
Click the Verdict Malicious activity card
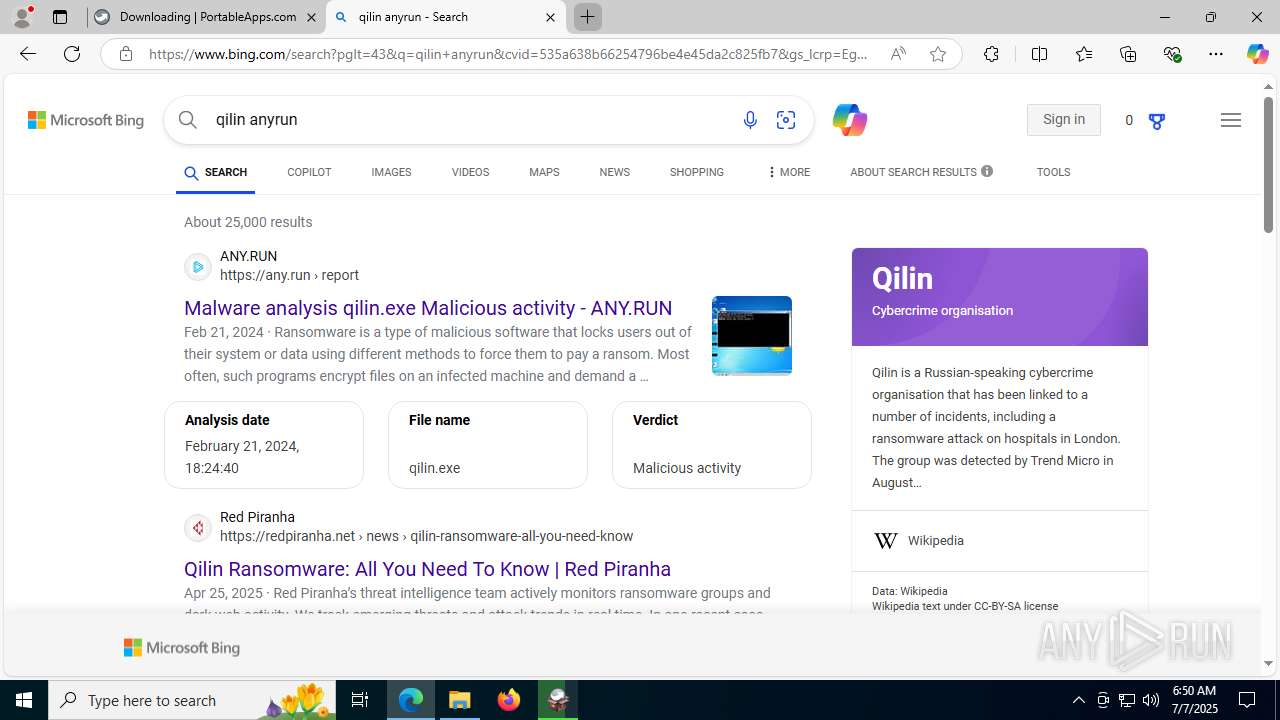[712, 445]
